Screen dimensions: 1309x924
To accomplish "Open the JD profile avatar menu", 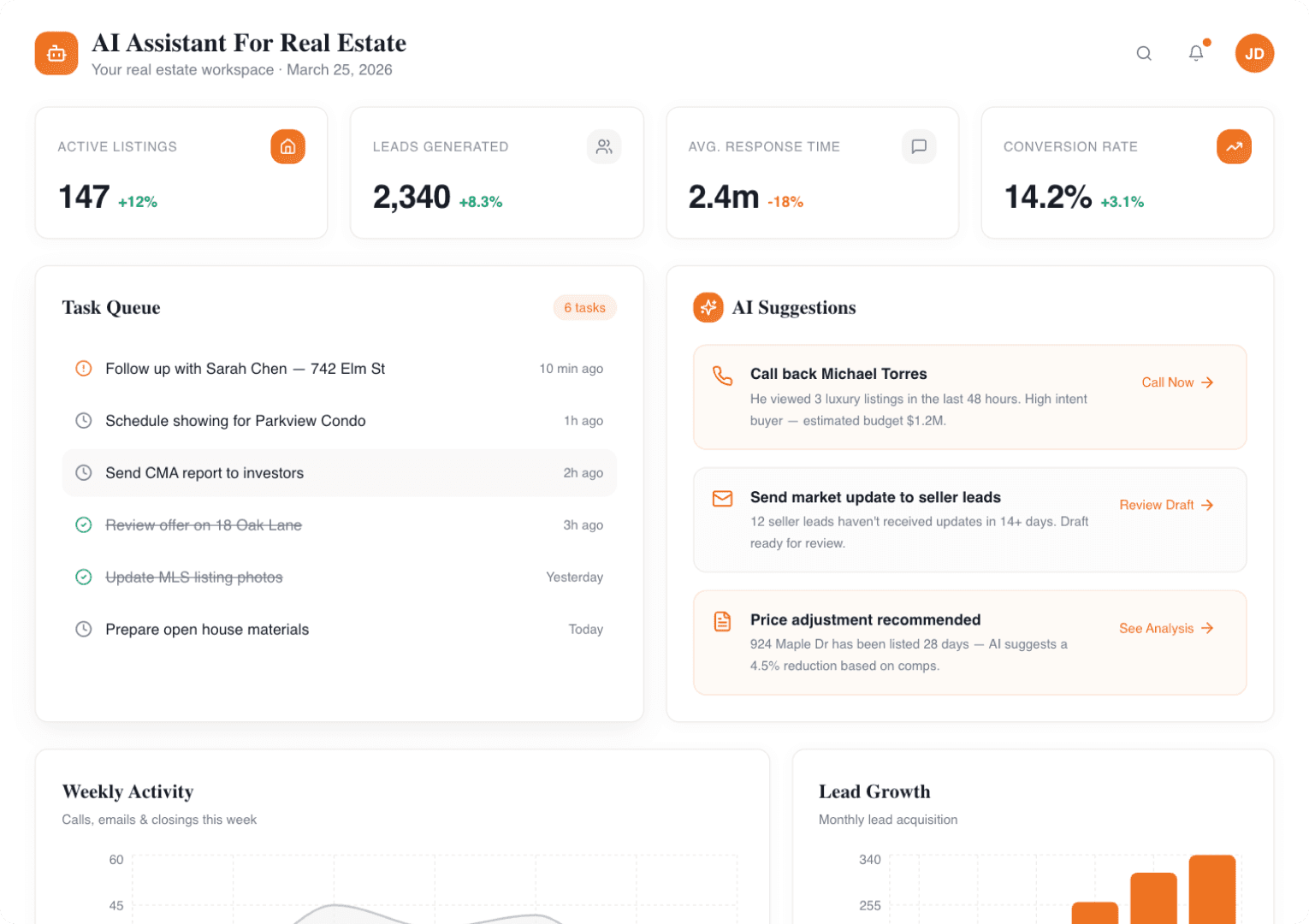I will [x=1254, y=53].
